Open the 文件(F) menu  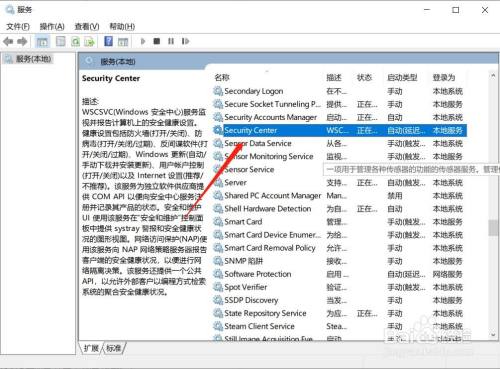point(18,26)
